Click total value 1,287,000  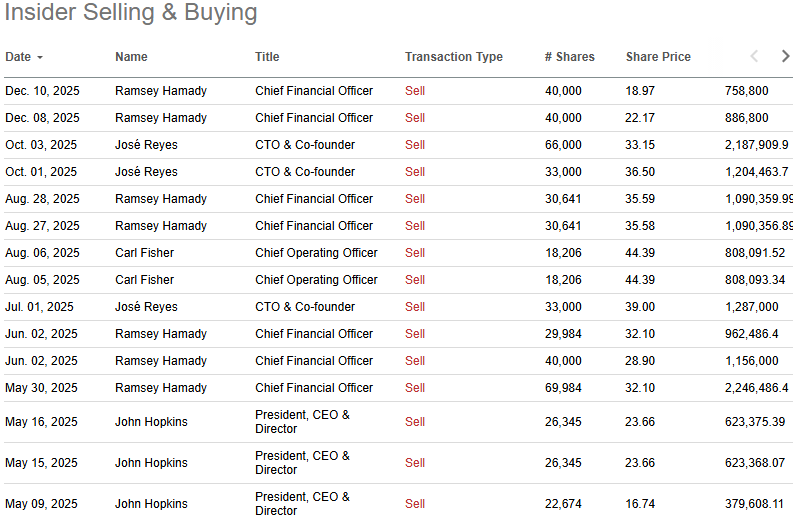pos(752,307)
